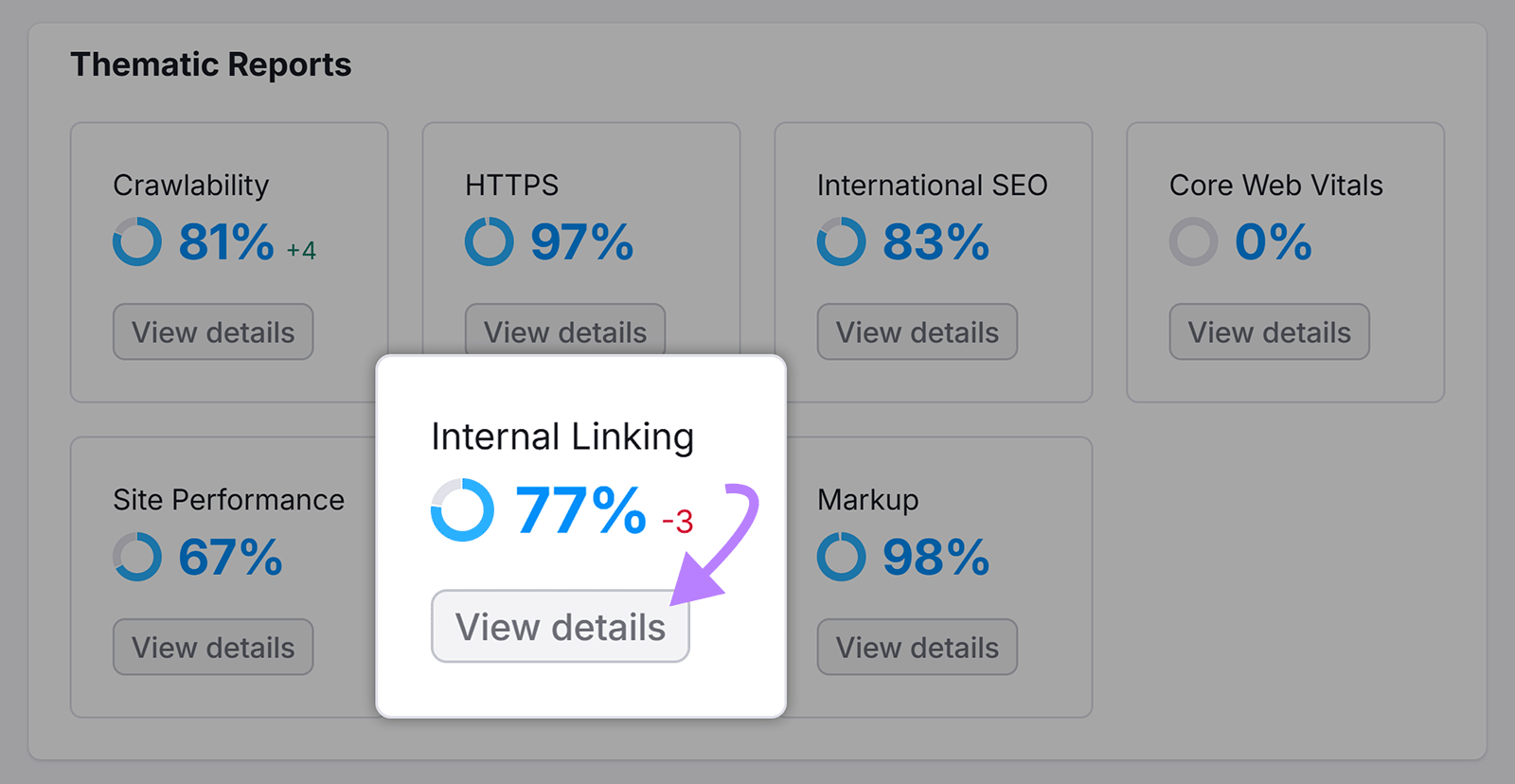Click the Thematic Reports heading
Viewport: 1515px width, 784px height.
tap(212, 64)
